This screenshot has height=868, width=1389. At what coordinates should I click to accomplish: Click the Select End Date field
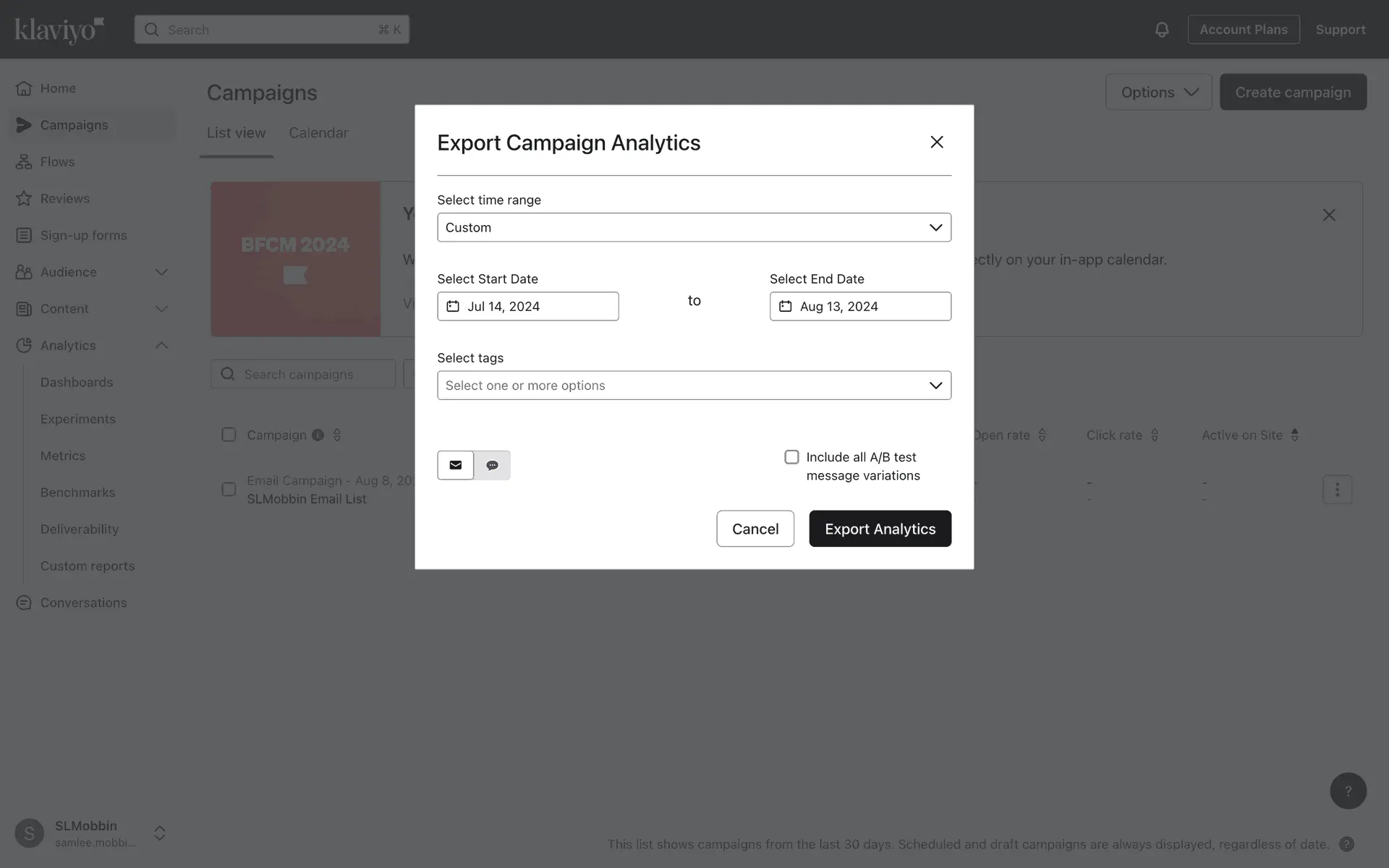[x=859, y=307]
